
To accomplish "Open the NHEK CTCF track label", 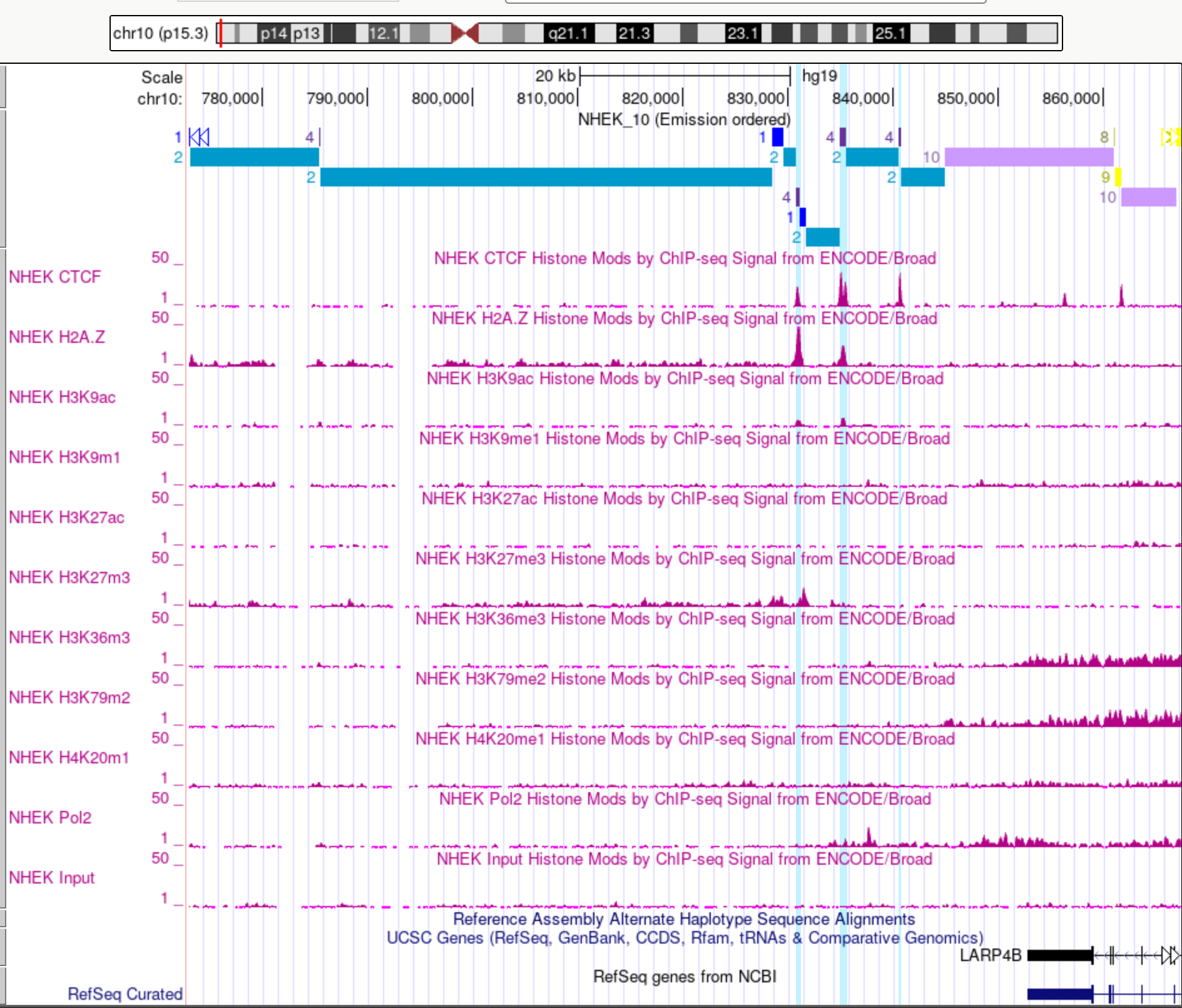I will (54, 277).
